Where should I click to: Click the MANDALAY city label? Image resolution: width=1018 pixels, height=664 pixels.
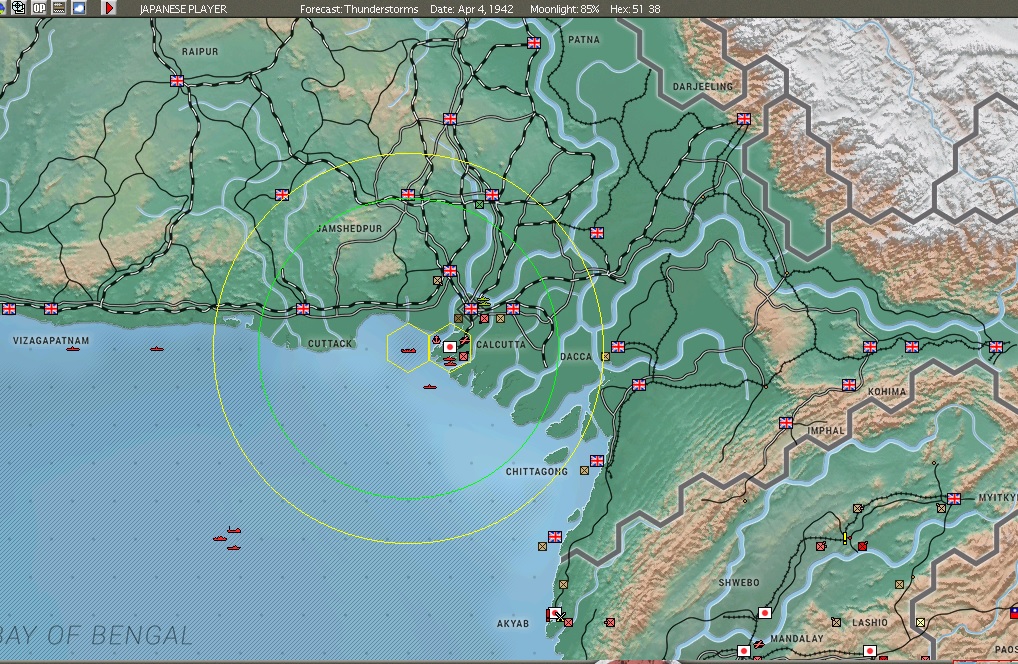tap(797, 639)
